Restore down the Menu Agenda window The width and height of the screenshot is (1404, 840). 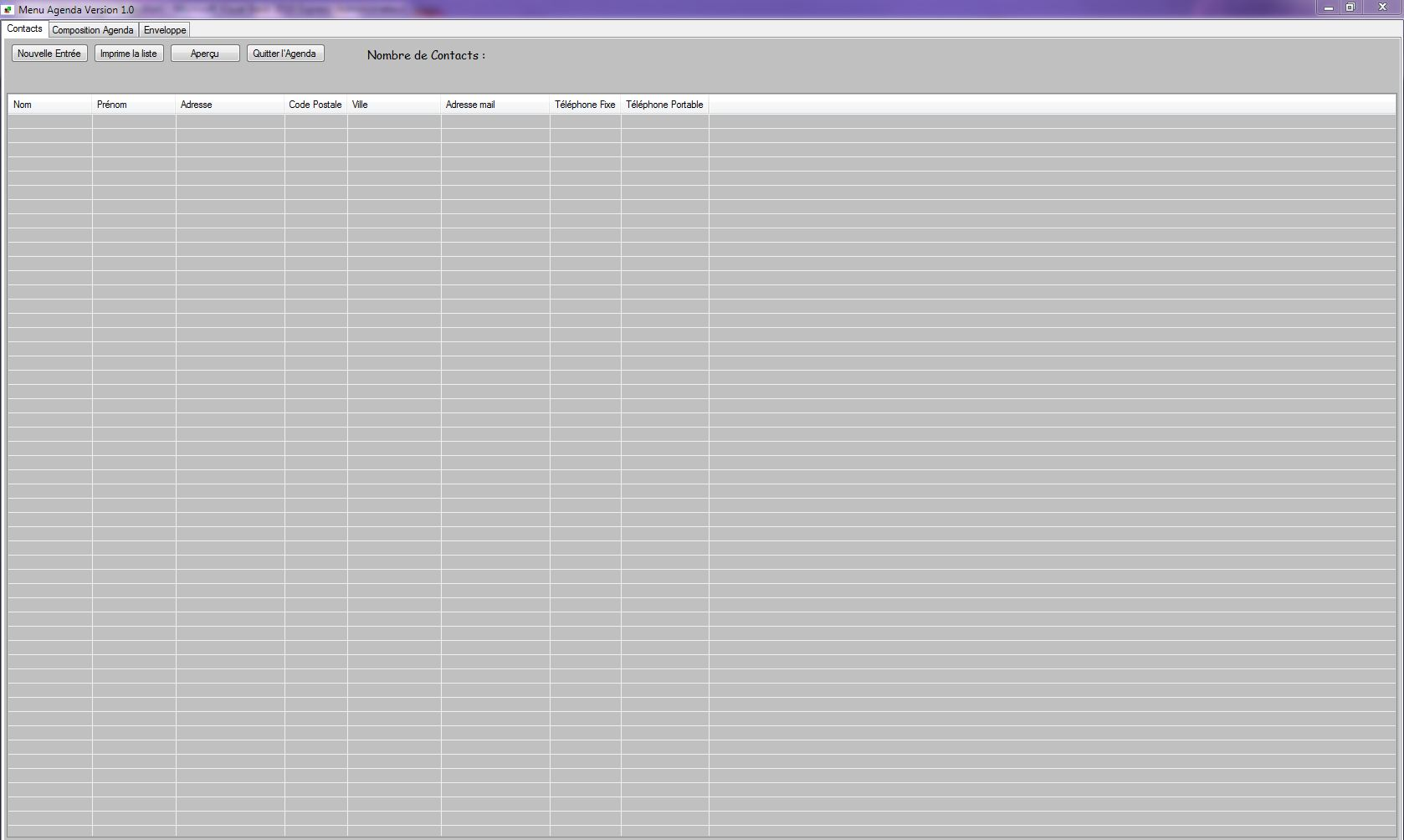tap(1350, 8)
